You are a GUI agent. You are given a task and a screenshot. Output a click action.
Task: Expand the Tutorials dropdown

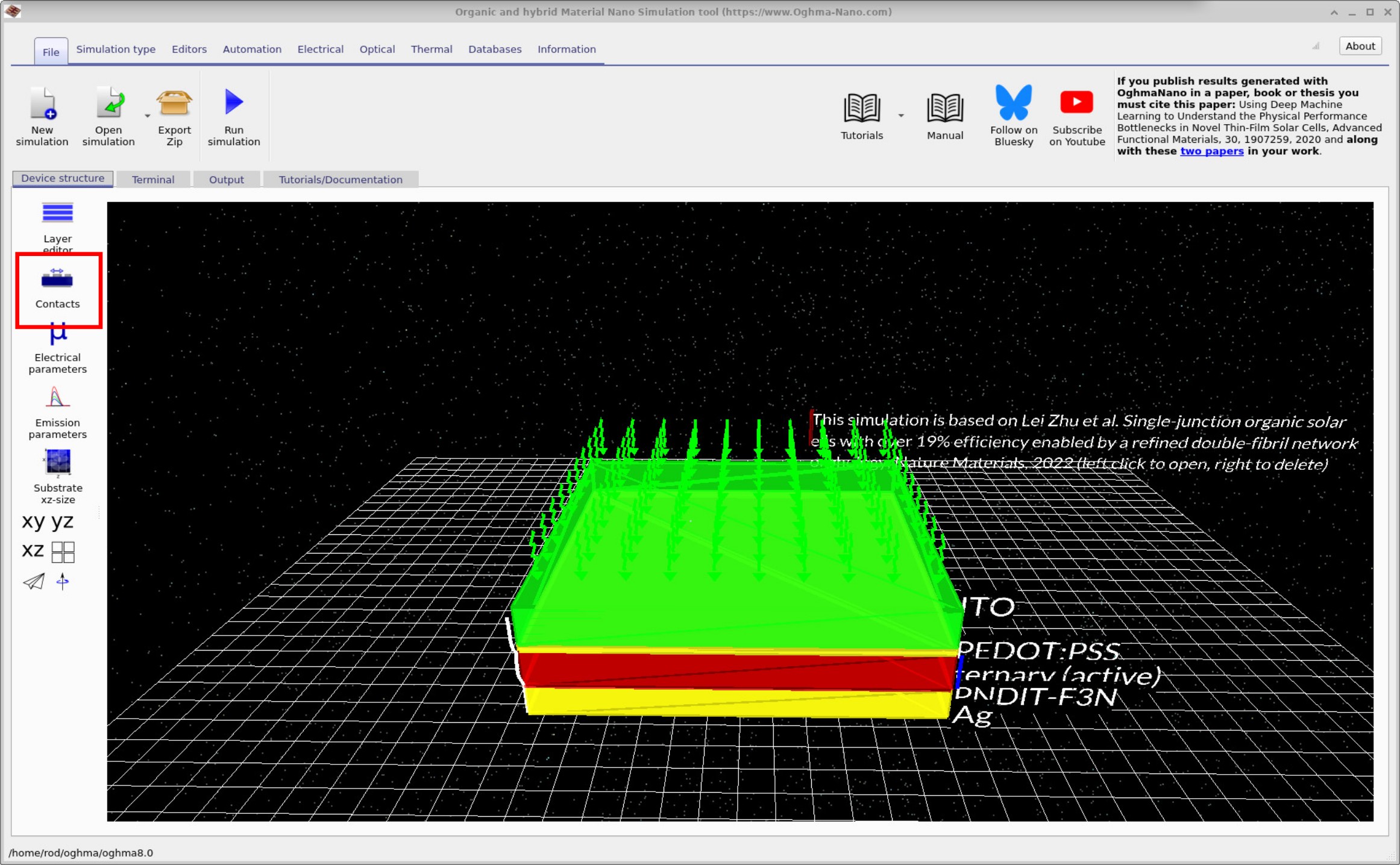[x=902, y=116]
